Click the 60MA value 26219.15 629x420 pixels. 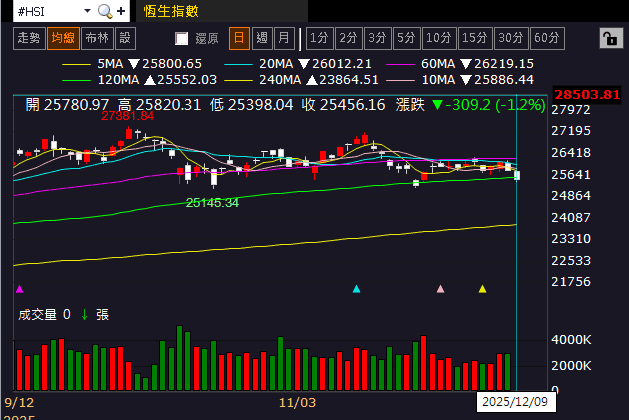click(504, 64)
